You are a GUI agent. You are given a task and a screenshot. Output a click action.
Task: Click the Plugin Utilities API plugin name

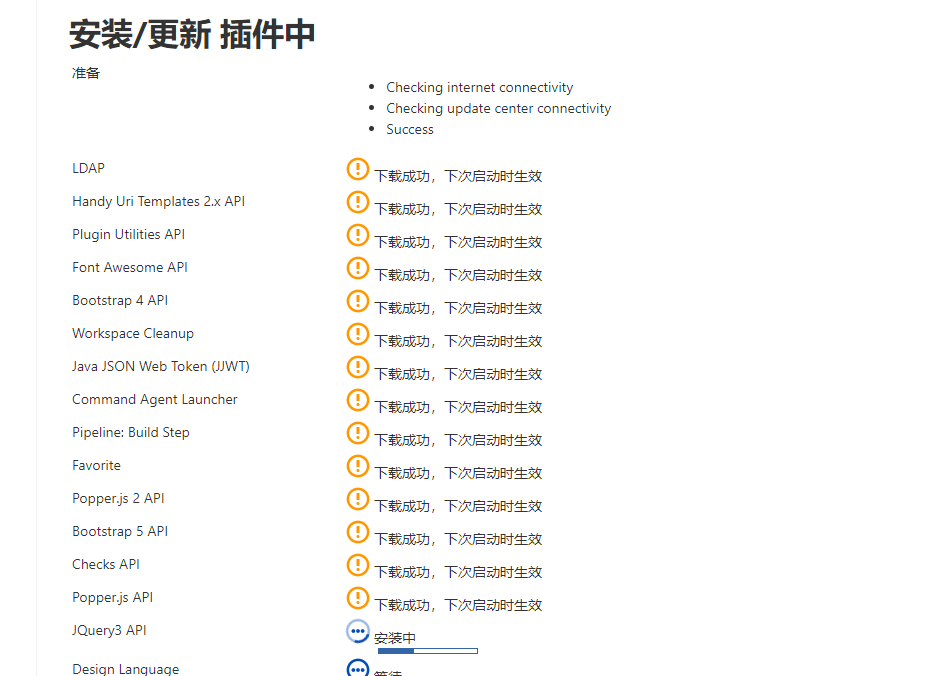click(128, 234)
